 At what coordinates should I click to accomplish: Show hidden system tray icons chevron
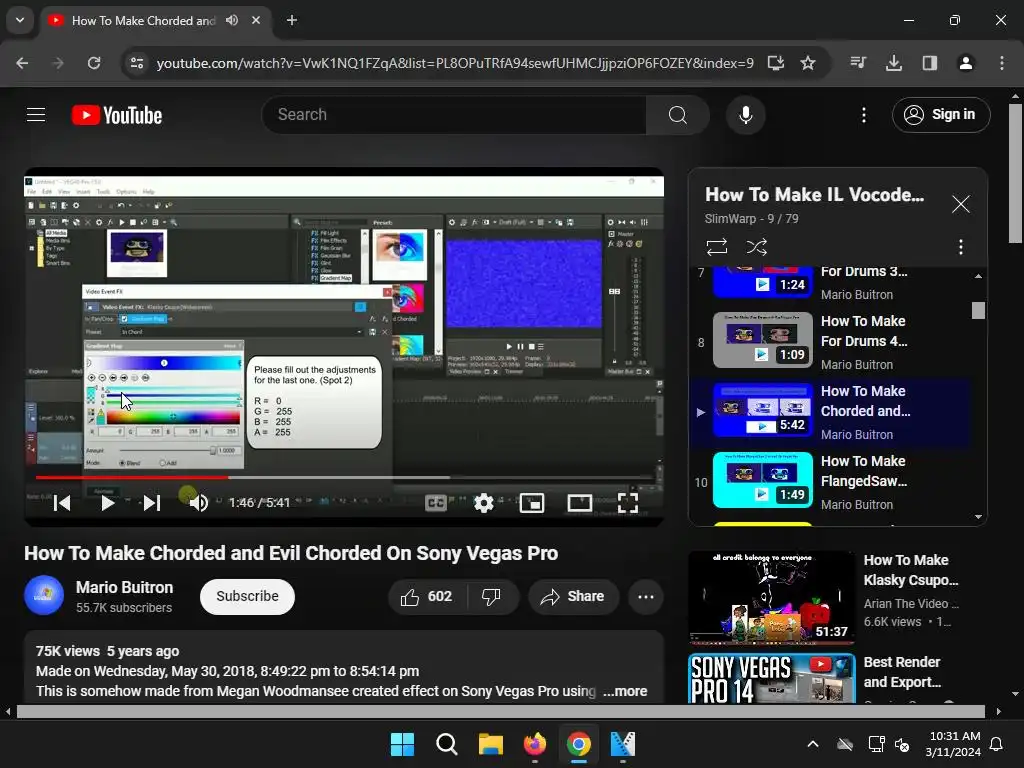coord(812,744)
